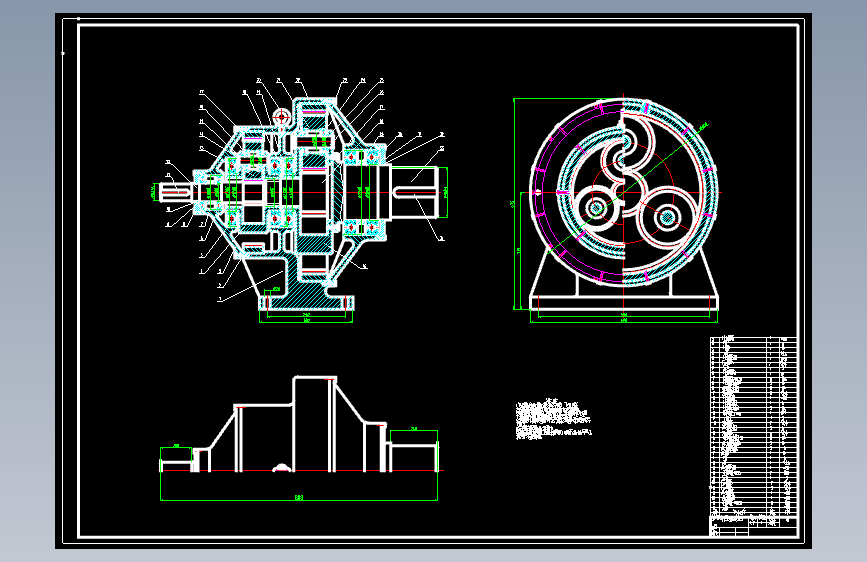
Task: Select the input shaft end in the section view
Action: coord(175,192)
